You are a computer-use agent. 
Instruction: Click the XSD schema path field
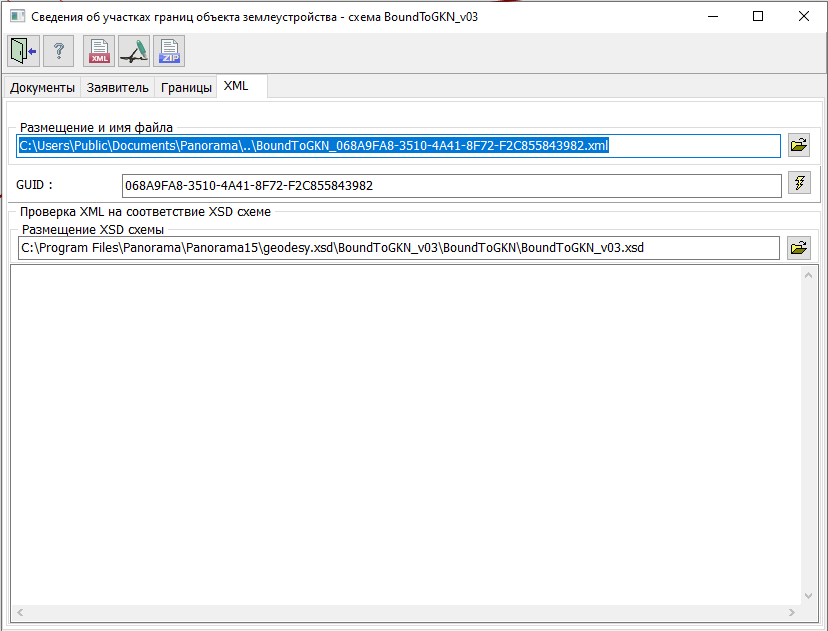click(x=398, y=248)
